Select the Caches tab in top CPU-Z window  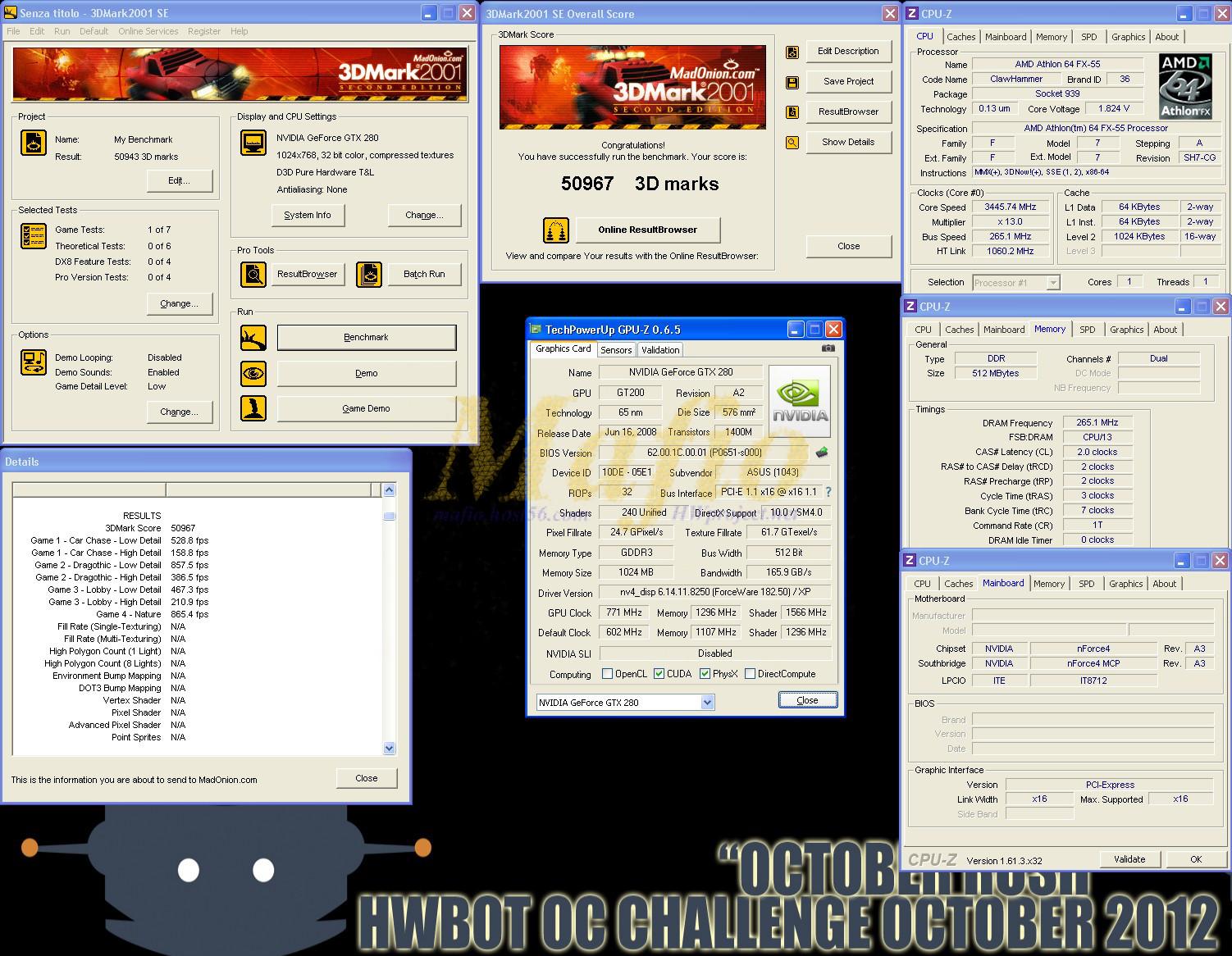click(961, 37)
